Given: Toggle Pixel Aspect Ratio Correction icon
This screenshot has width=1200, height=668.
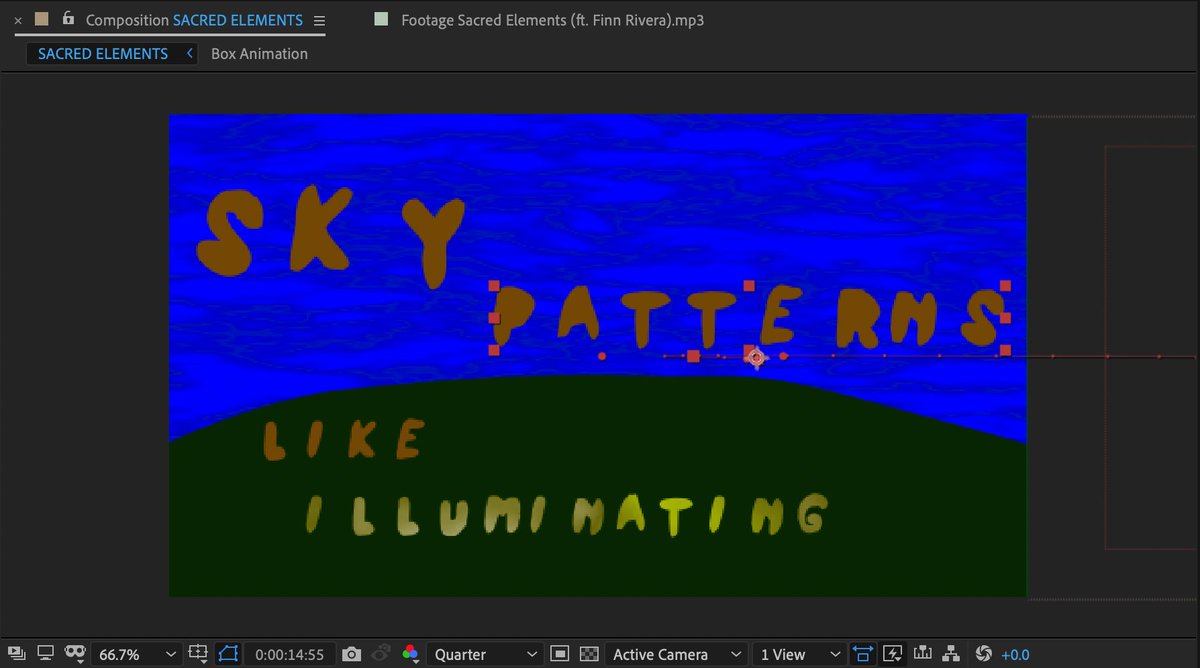Looking at the screenshot, I should click(862, 654).
